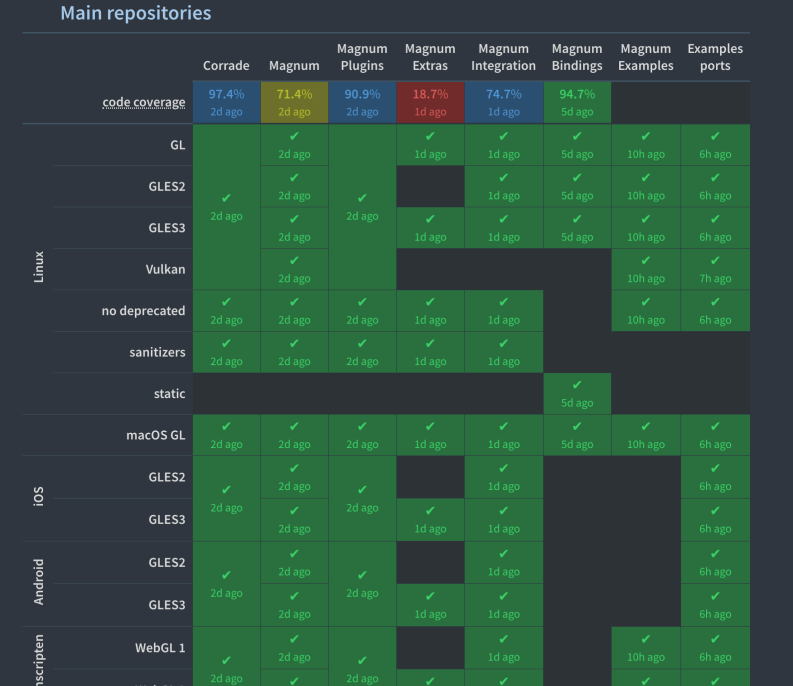Open Corrade Linux GL–Vulkan merged build cell
This screenshot has width=793, height=686.
[227, 207]
